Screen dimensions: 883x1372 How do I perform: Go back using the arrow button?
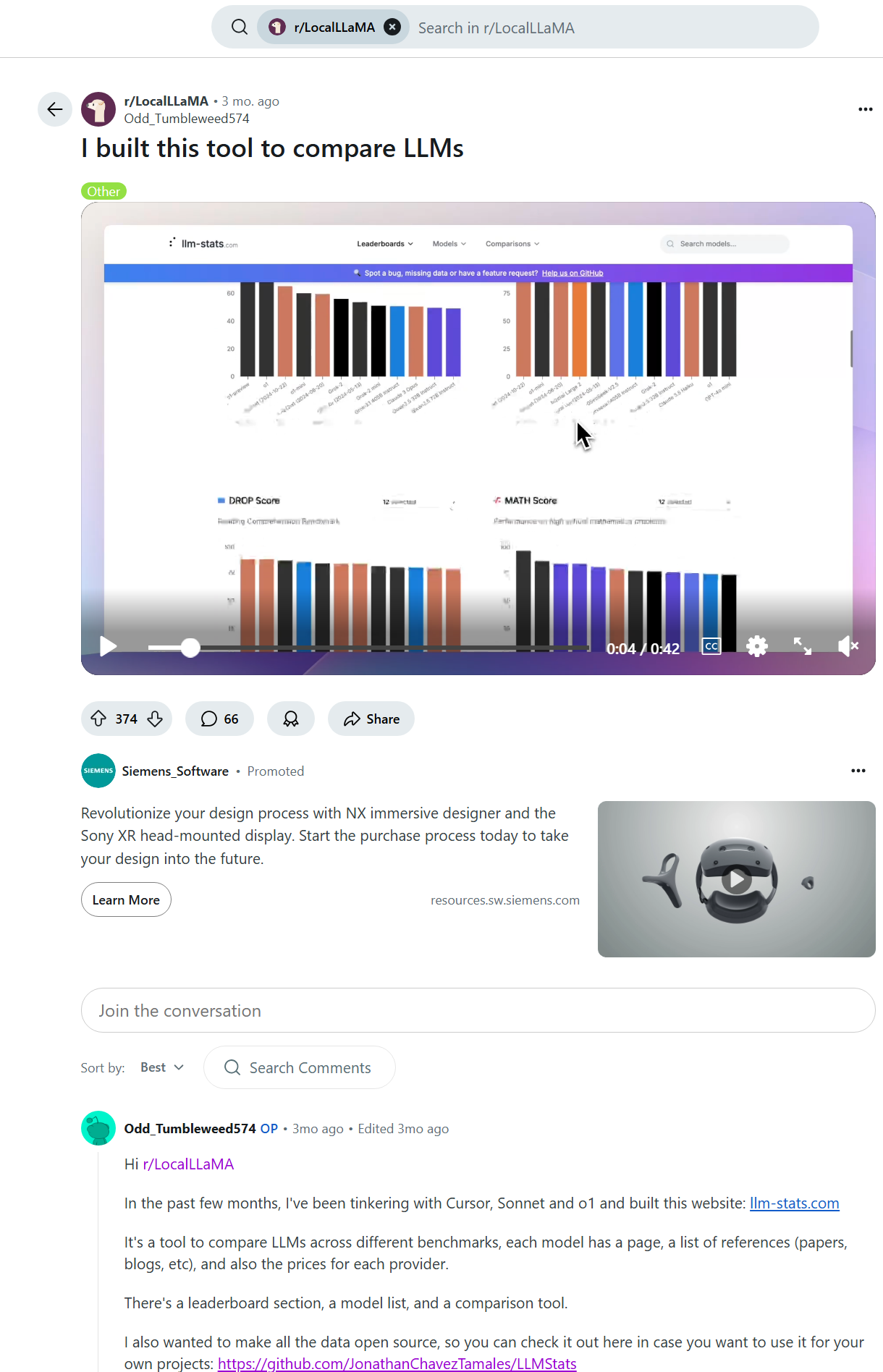tap(55, 109)
